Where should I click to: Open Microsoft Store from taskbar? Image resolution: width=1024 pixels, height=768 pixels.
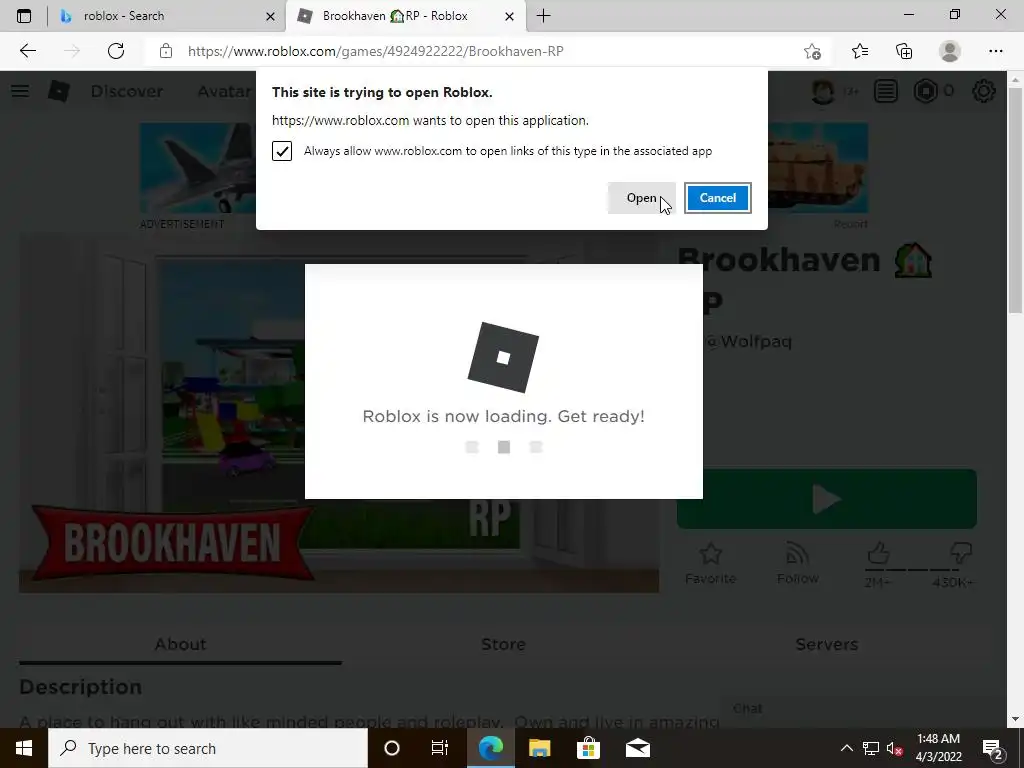click(x=588, y=748)
